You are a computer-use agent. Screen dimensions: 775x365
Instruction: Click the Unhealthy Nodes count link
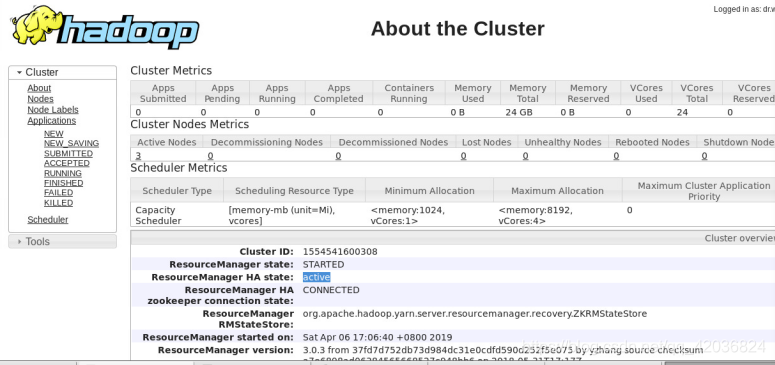pos(525,156)
